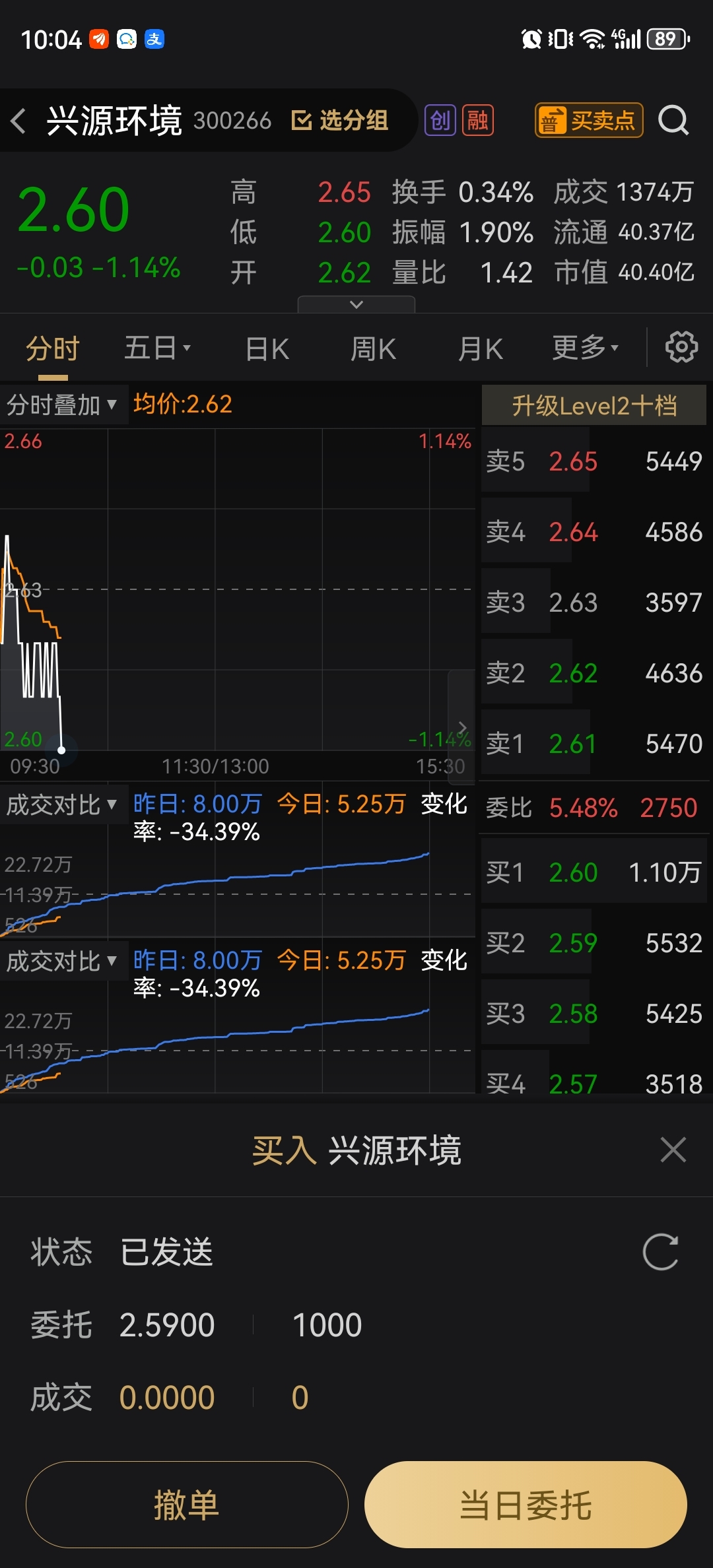Screen dimensions: 713x1568
Task: Tap 选分组 to assign a group
Action: (340, 120)
